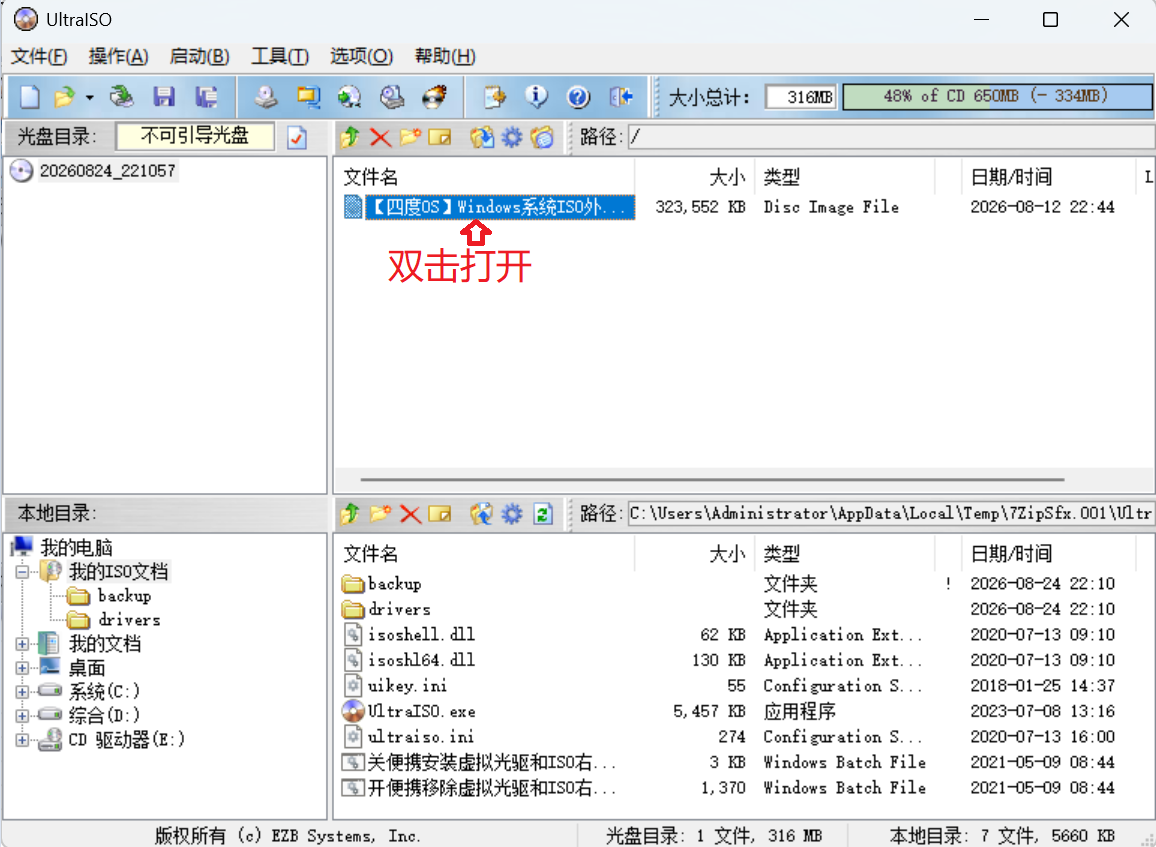Open the 操作(A) menu
This screenshot has width=1156, height=847.
coord(118,57)
